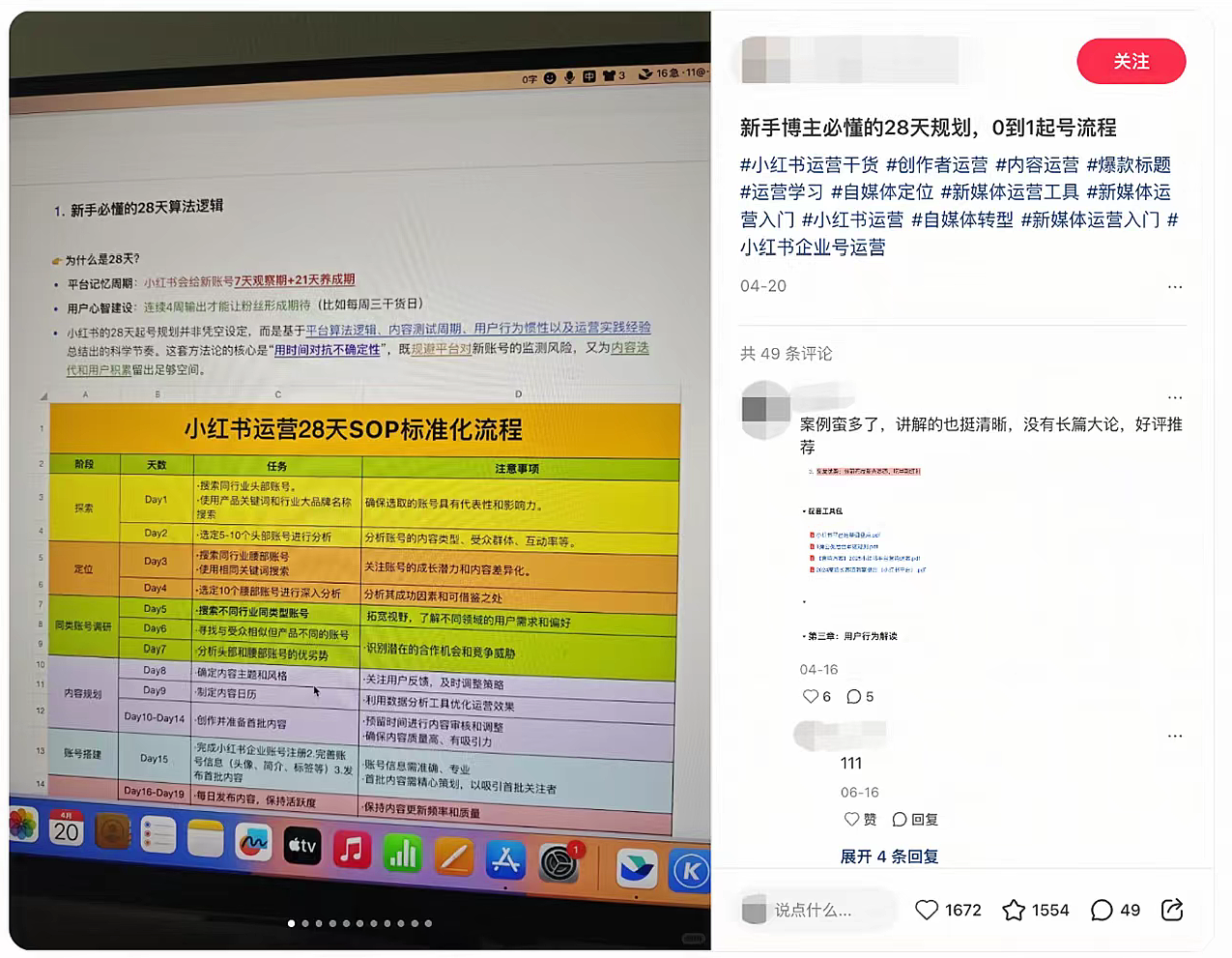Click the comment date 04-16
The width and height of the screenshot is (1232, 958).
tap(818, 669)
